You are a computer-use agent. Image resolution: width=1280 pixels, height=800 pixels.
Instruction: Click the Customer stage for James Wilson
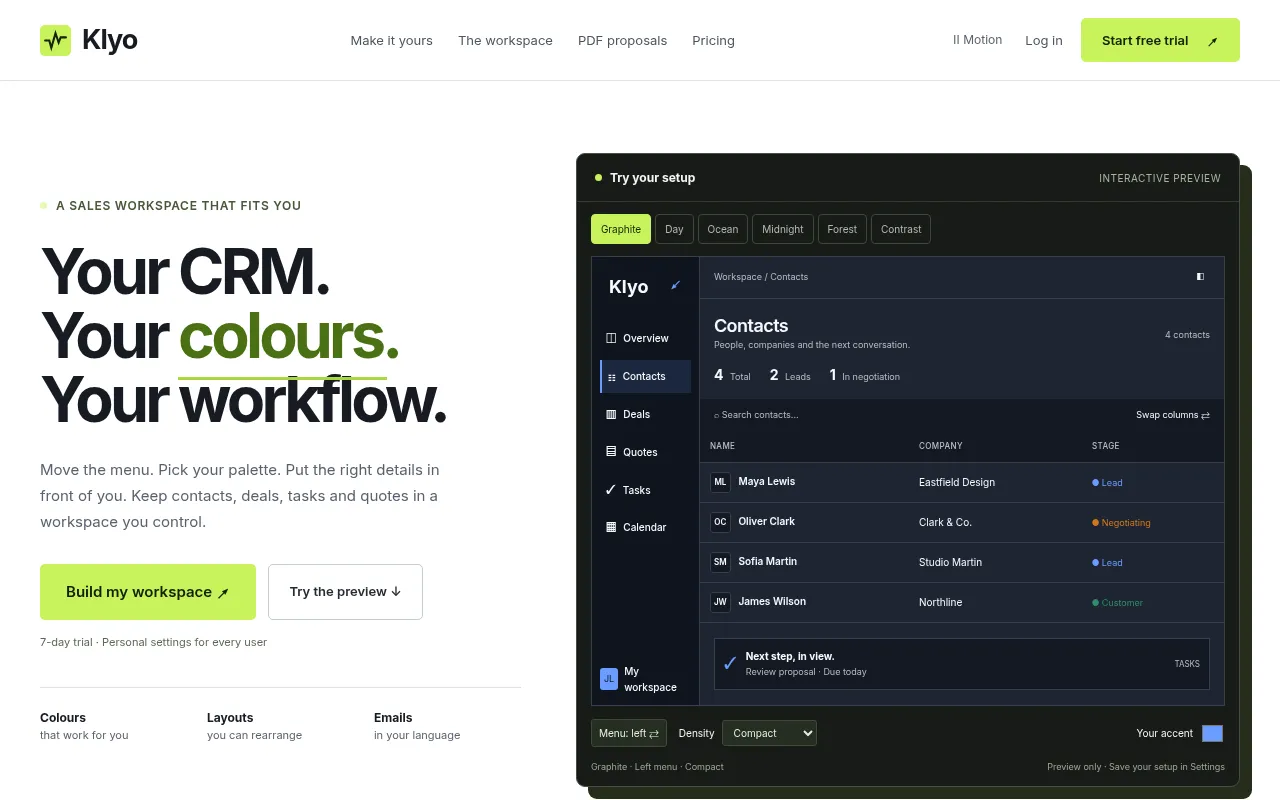point(1117,602)
